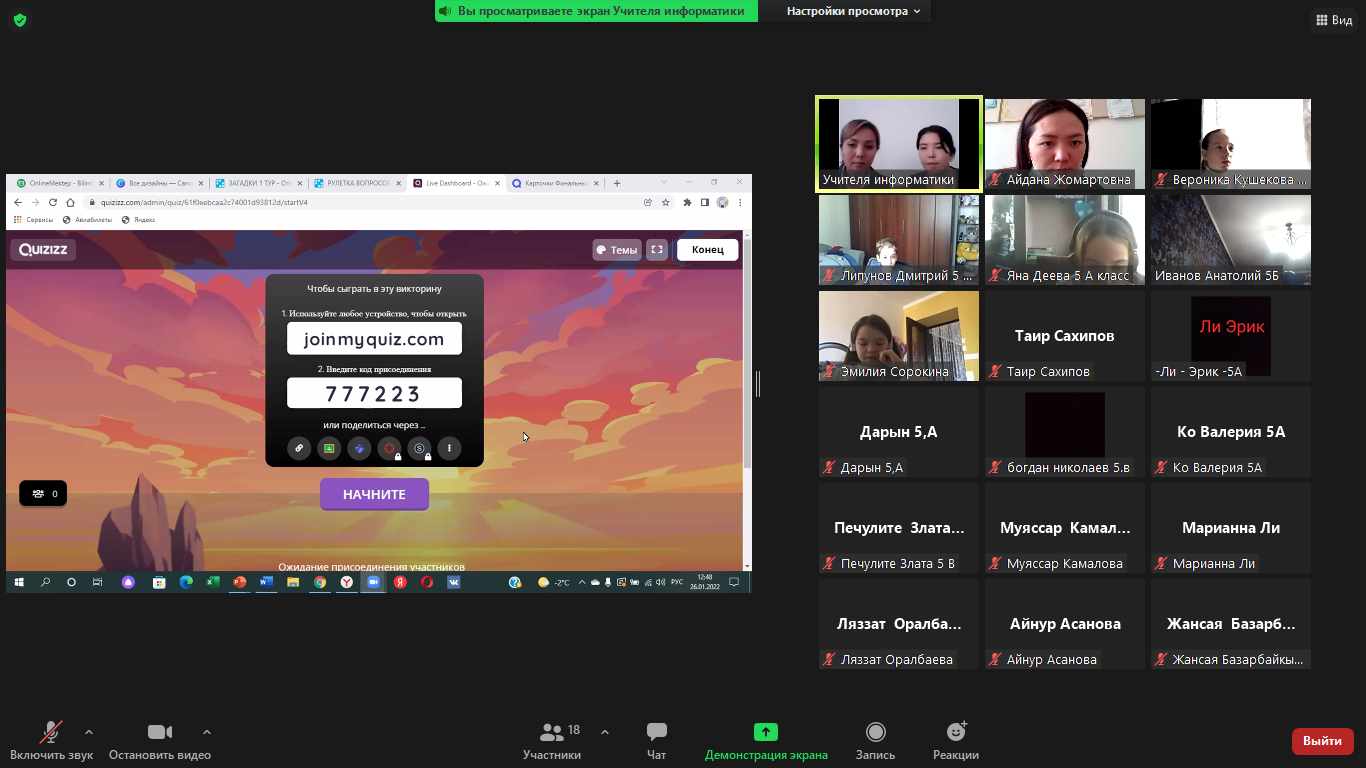Viewport: 1366px width, 768px height.
Task: Toggle camera off with Остановить видео
Action: [x=159, y=733]
